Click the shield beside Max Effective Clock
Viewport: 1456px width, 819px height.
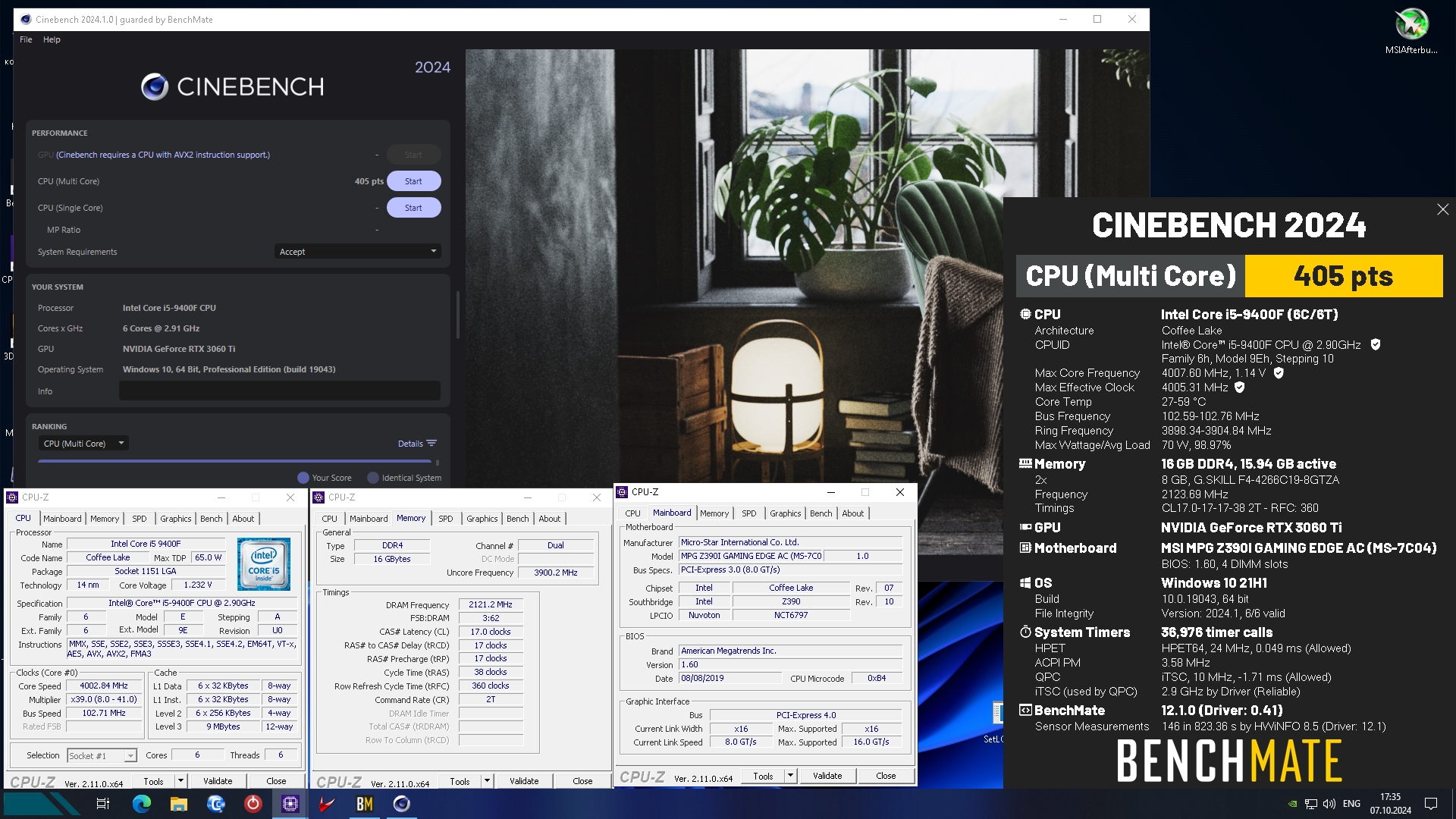click(1240, 388)
